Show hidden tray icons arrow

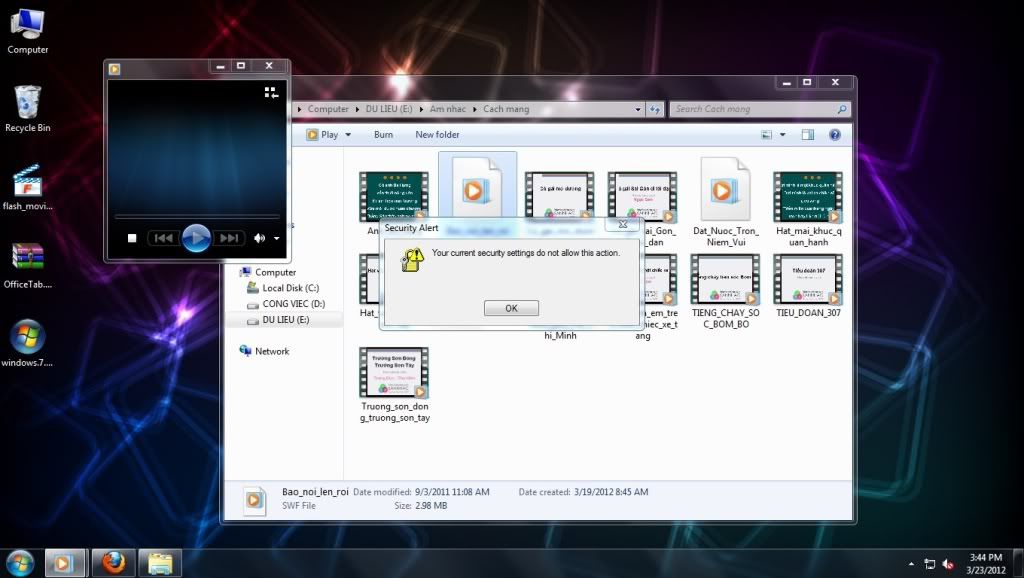pos(911,564)
